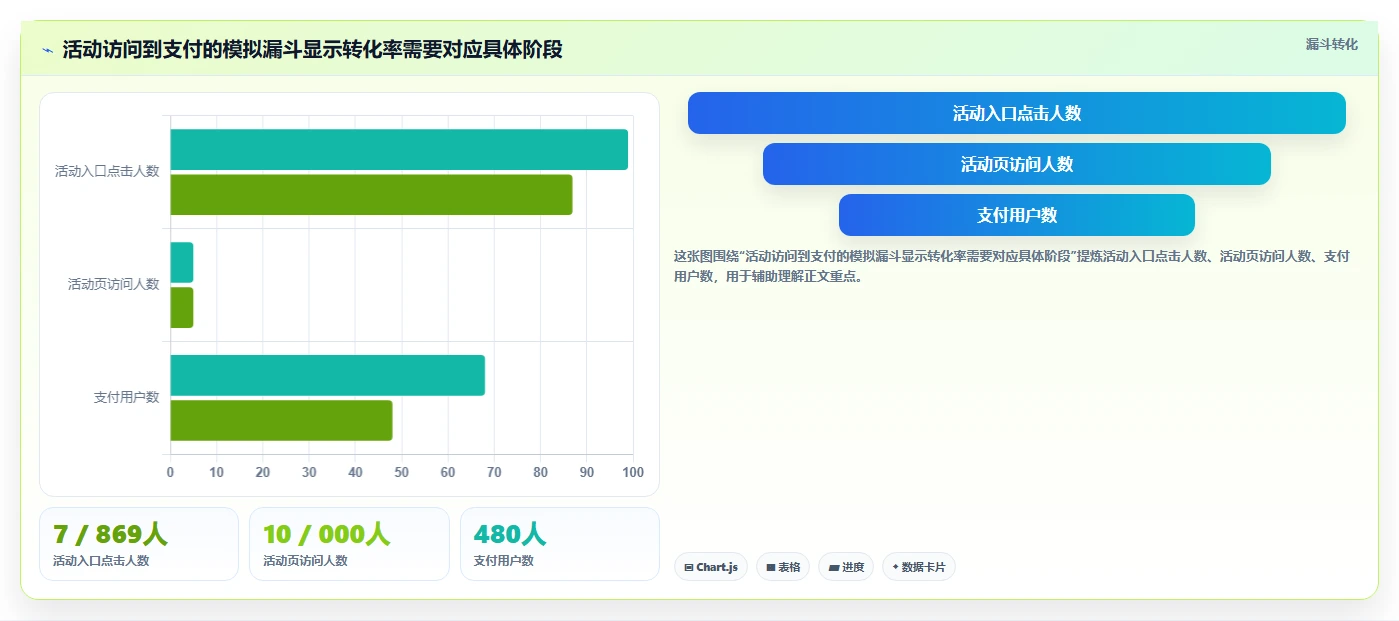Click the green bar for 活动入口点击人数
The height and width of the screenshot is (621, 1399).
(371, 194)
